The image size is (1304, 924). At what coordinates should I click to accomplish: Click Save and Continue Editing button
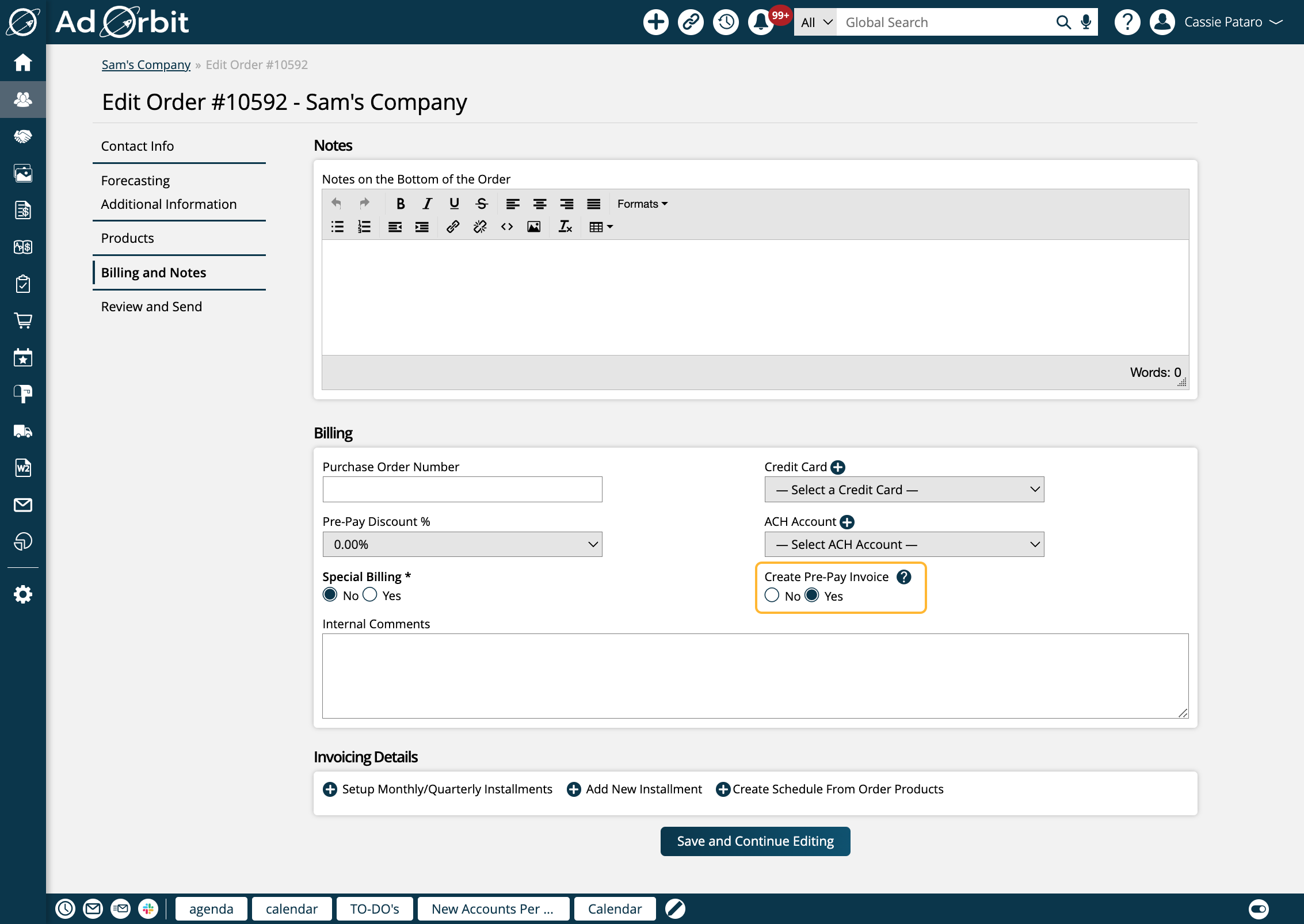coord(755,841)
